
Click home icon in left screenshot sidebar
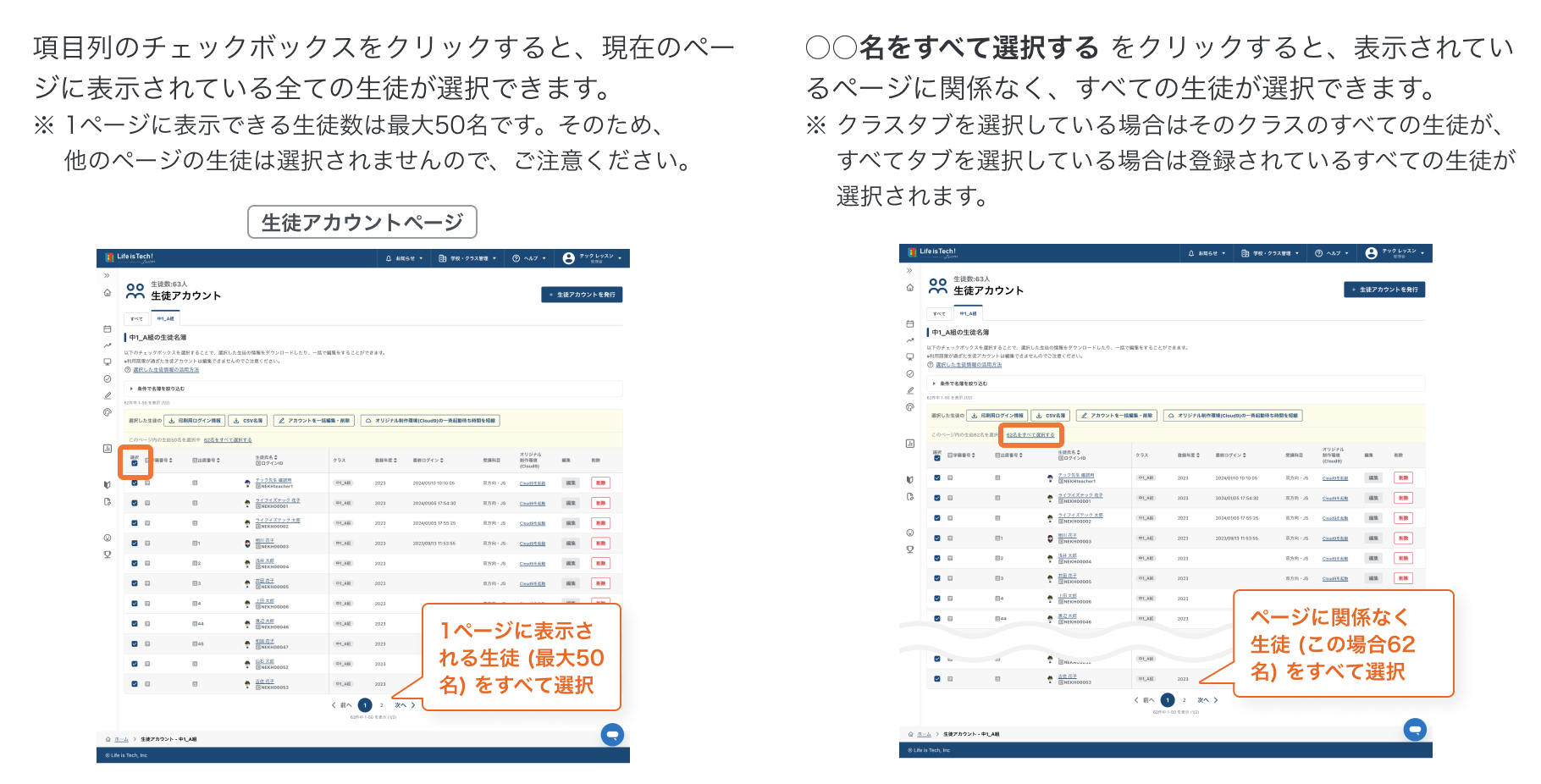[x=108, y=293]
